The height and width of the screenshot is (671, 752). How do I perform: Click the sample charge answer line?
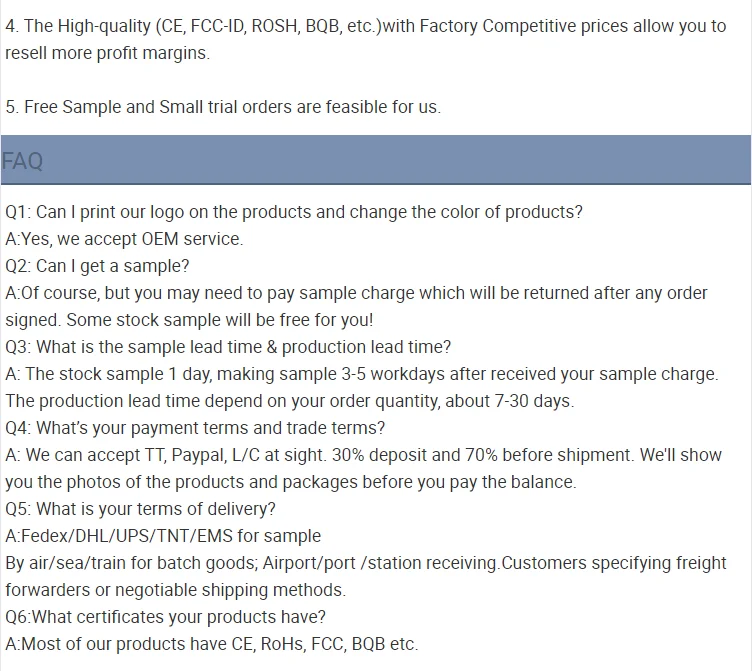(x=356, y=293)
